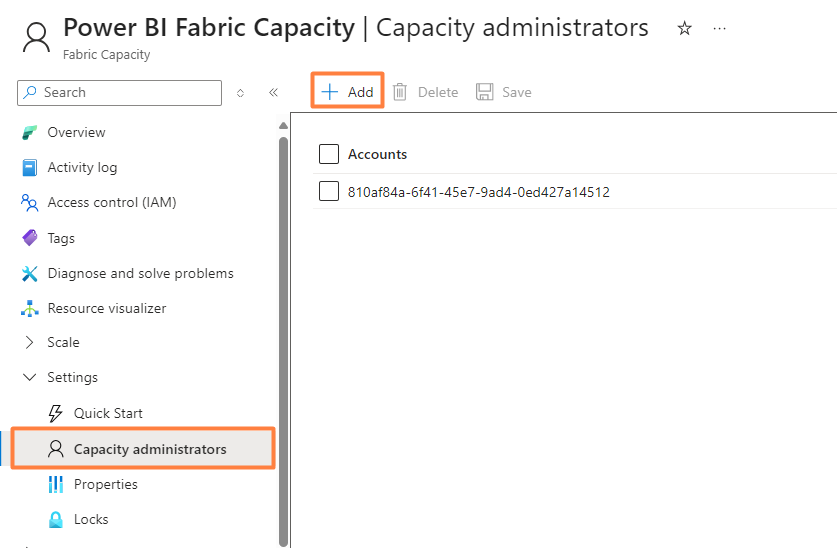This screenshot has height=548, width=837.
Task: Click the Quick Start lightning icon
Action: 55,413
